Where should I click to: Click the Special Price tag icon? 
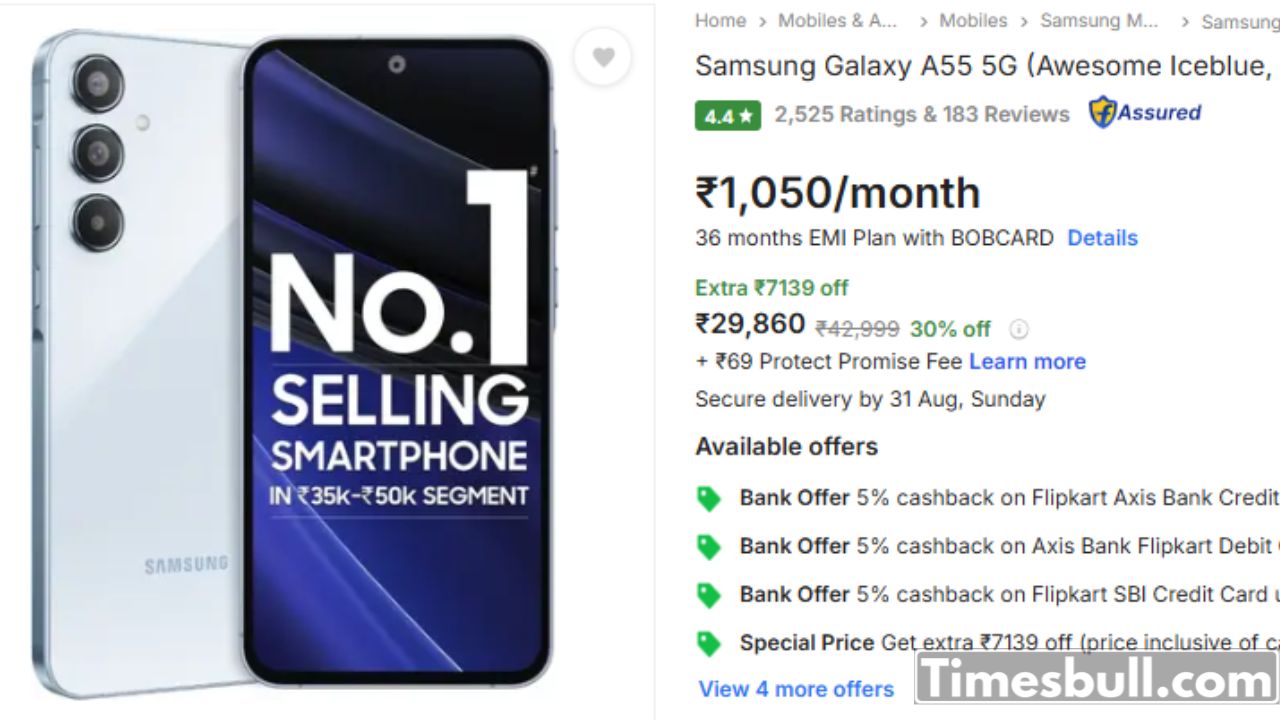(x=709, y=643)
